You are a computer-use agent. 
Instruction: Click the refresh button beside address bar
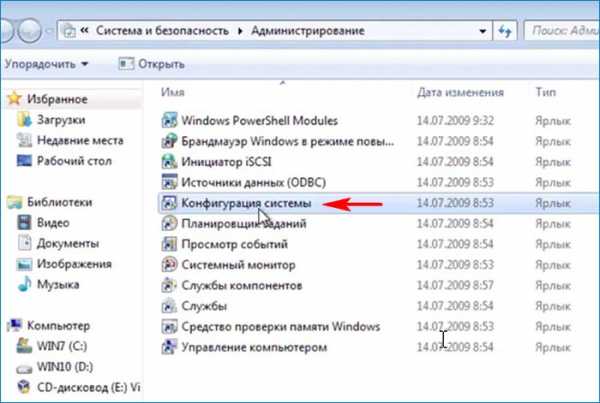[505, 31]
